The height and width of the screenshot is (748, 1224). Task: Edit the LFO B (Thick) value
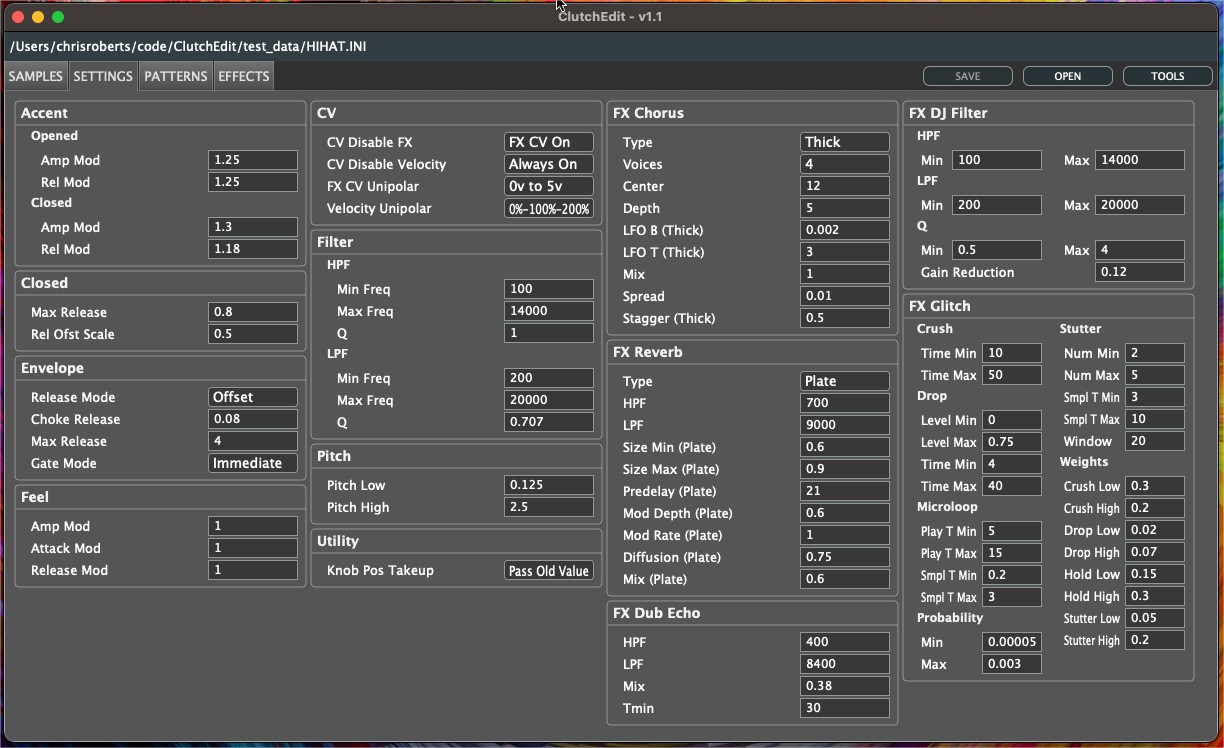click(x=845, y=230)
